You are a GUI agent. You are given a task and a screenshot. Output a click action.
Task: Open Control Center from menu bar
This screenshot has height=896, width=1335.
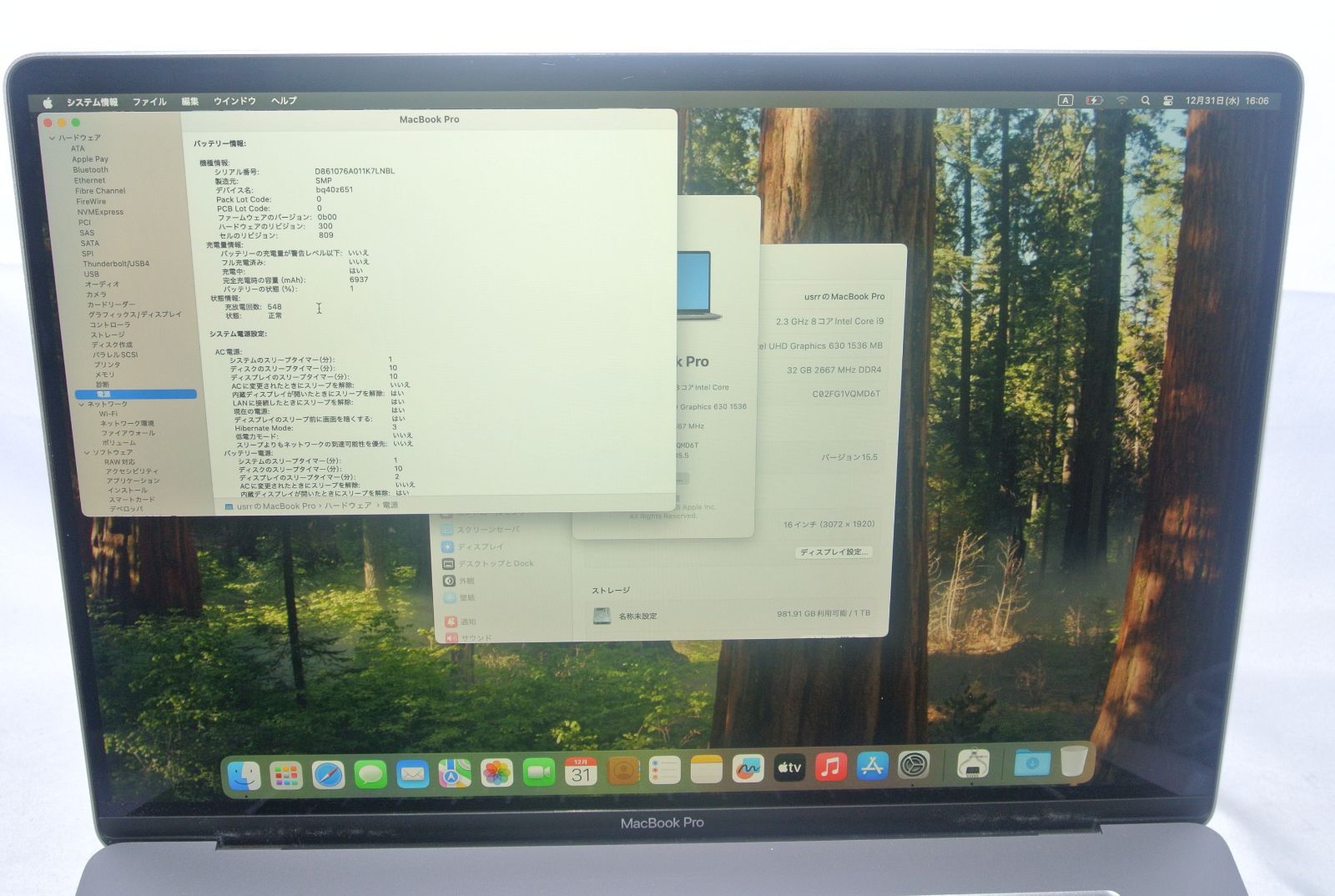pos(1168,101)
